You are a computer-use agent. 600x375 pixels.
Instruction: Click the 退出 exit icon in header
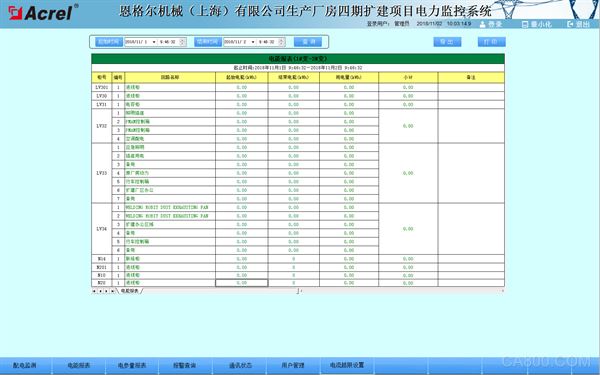click(x=570, y=24)
